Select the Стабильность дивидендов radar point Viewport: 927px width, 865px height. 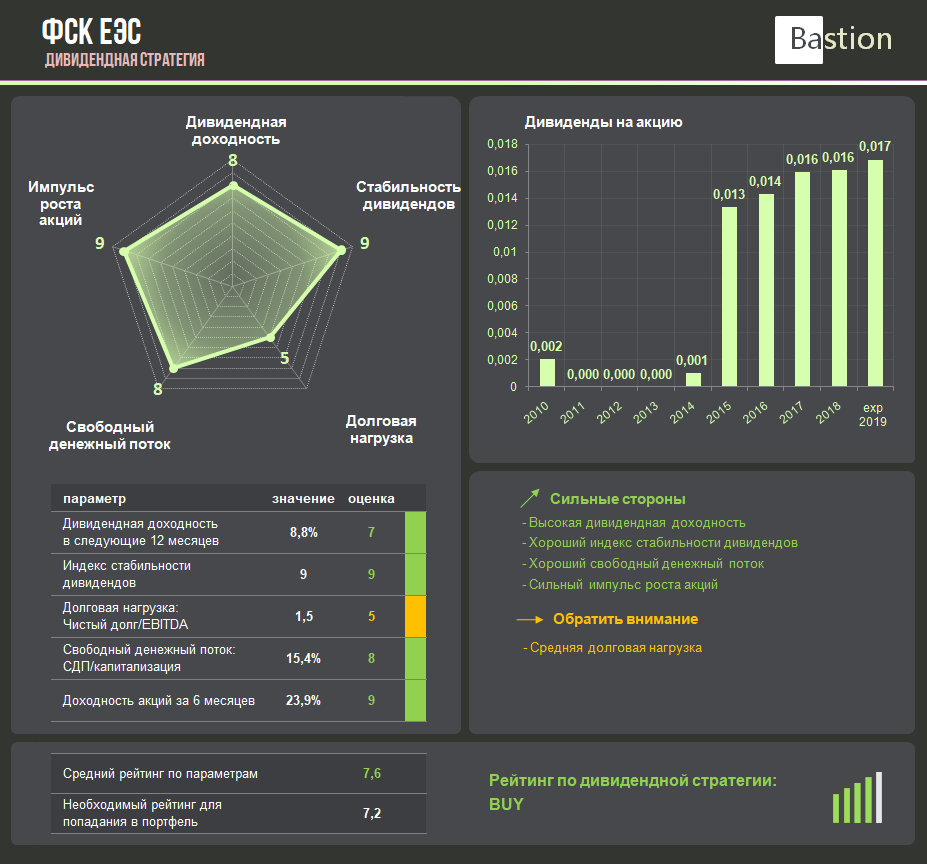(341, 251)
